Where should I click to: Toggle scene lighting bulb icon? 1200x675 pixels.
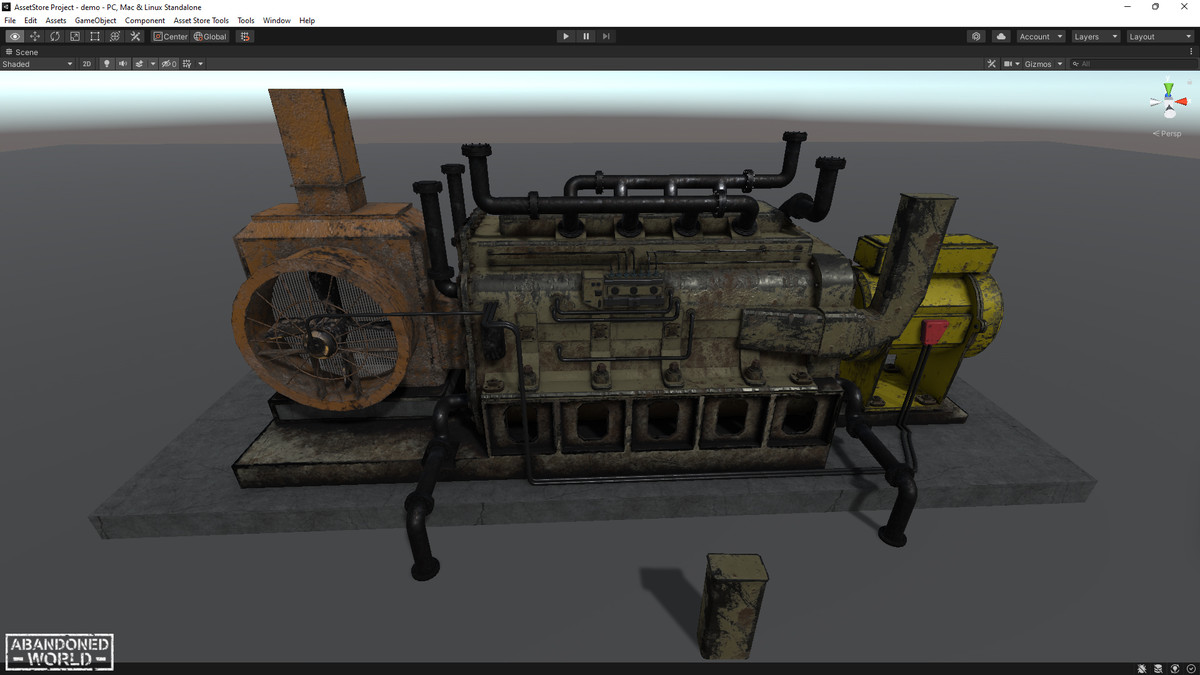pyautogui.click(x=107, y=64)
